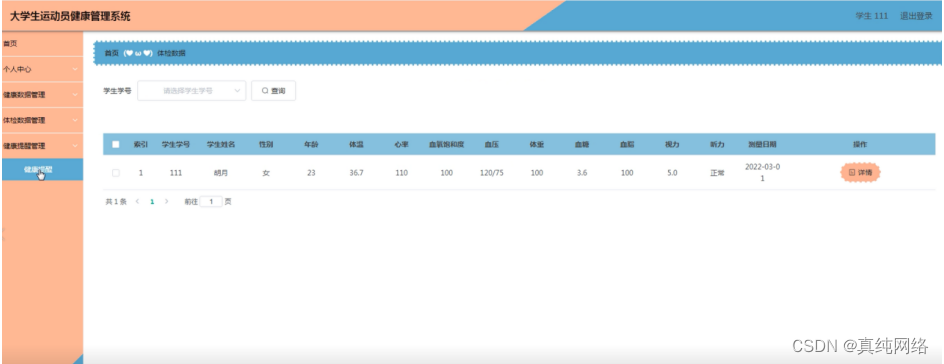Expand 体检数据管理 menu chevron
This screenshot has width=944, height=364.
[x=75, y=120]
